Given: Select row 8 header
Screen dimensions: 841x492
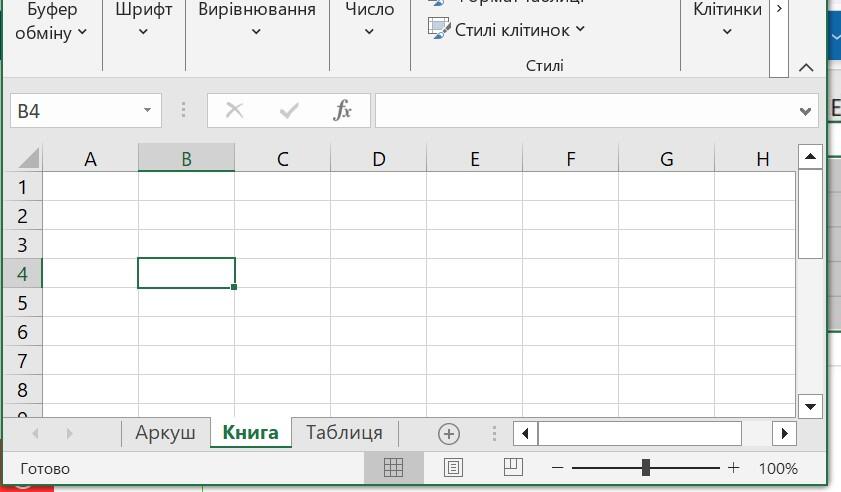Looking at the screenshot, I should [22, 390].
